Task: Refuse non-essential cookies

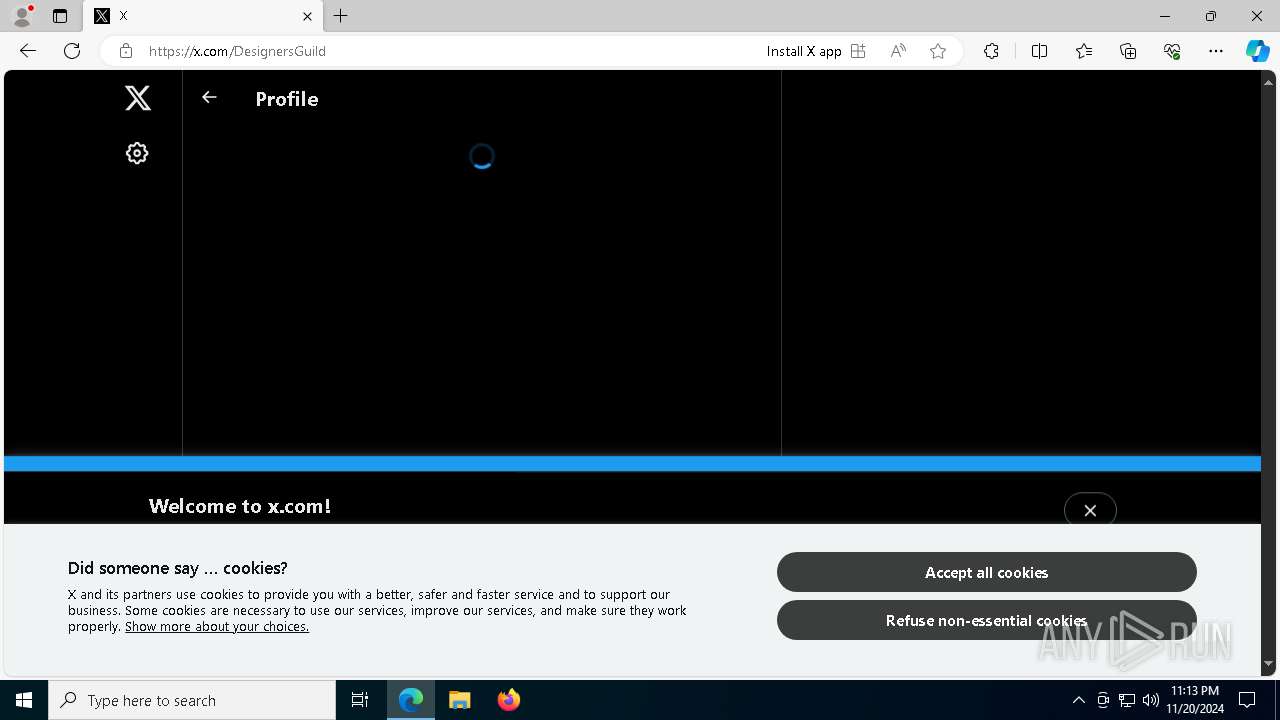Action: (986, 620)
